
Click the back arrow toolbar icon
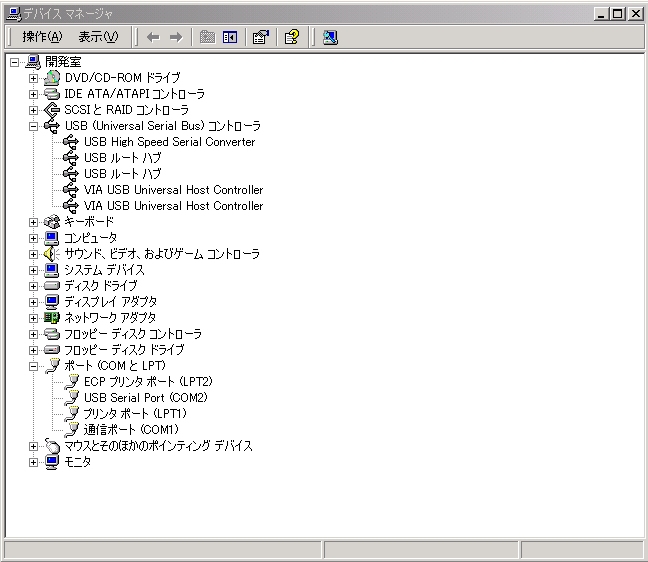pos(153,38)
